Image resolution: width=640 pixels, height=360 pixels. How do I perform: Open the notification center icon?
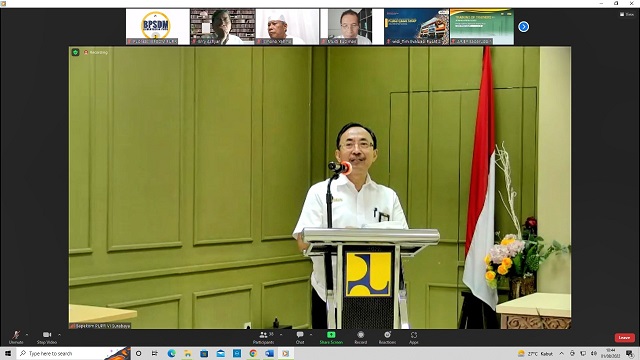click(630, 353)
